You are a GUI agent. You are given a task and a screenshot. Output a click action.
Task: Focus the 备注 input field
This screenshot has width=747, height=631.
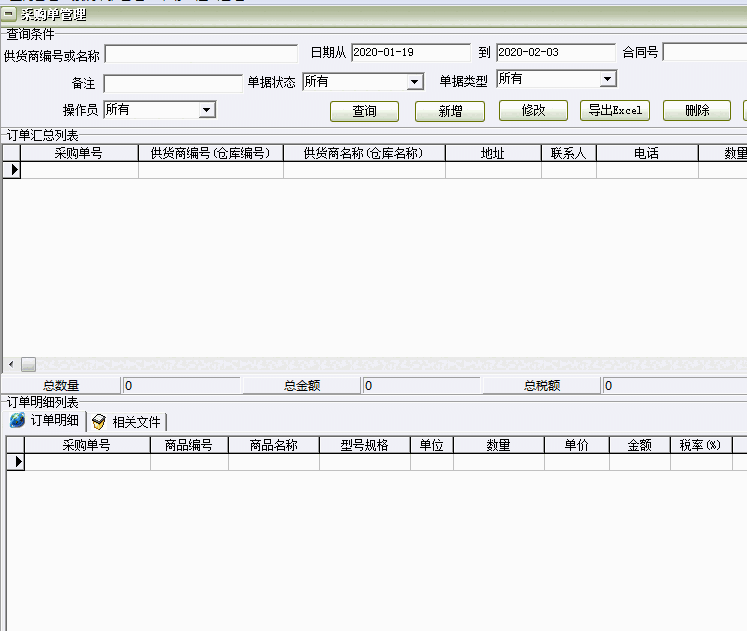point(173,83)
